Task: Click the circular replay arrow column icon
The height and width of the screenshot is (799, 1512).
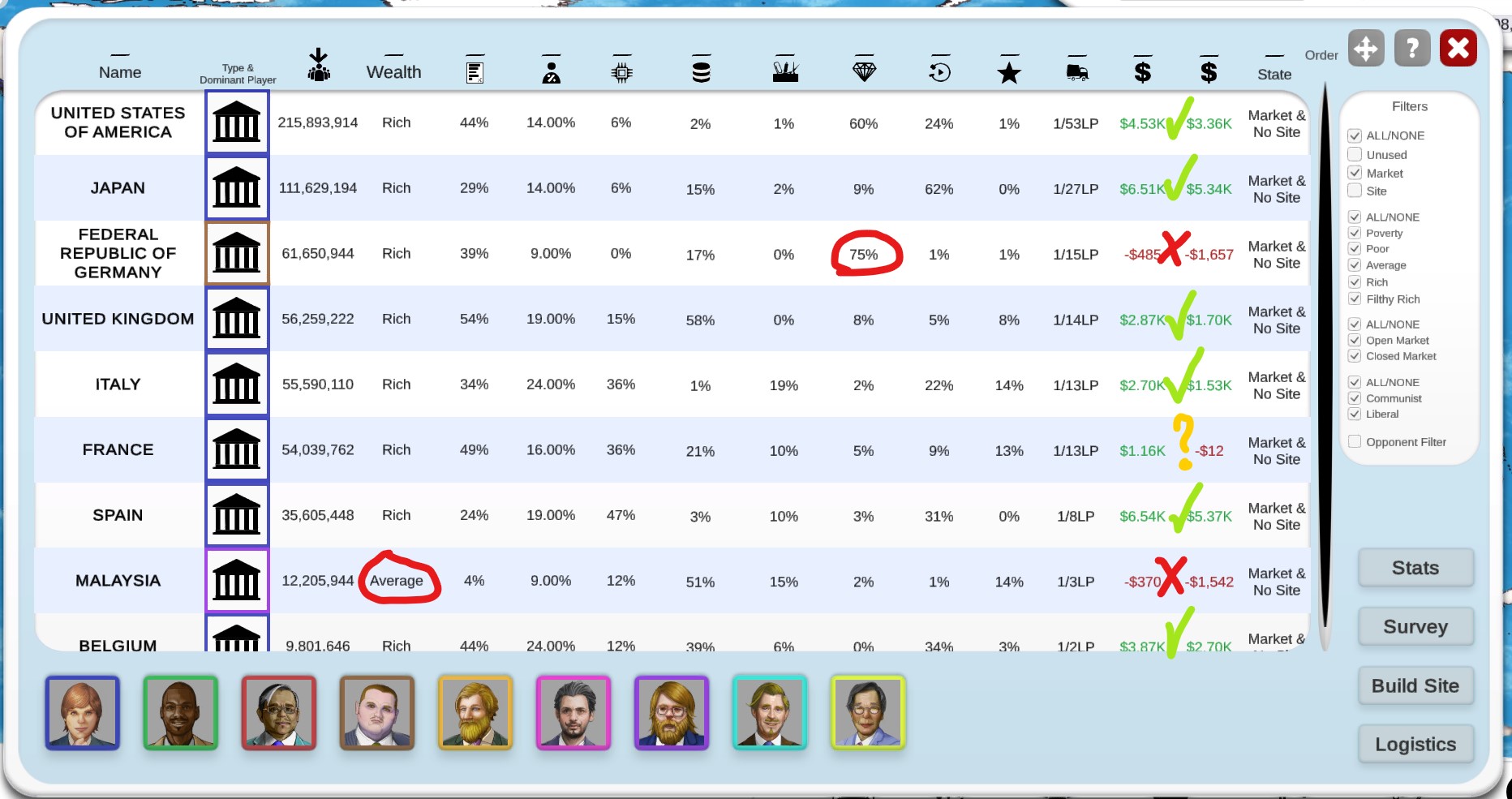Action: tap(940, 72)
